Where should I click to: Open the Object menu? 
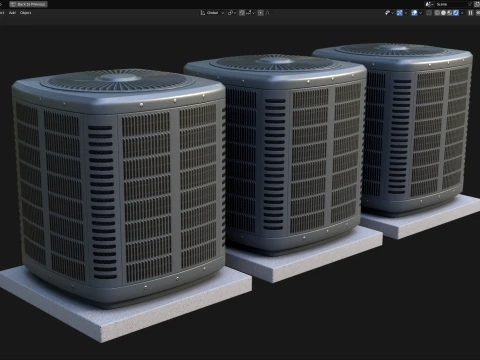25,13
